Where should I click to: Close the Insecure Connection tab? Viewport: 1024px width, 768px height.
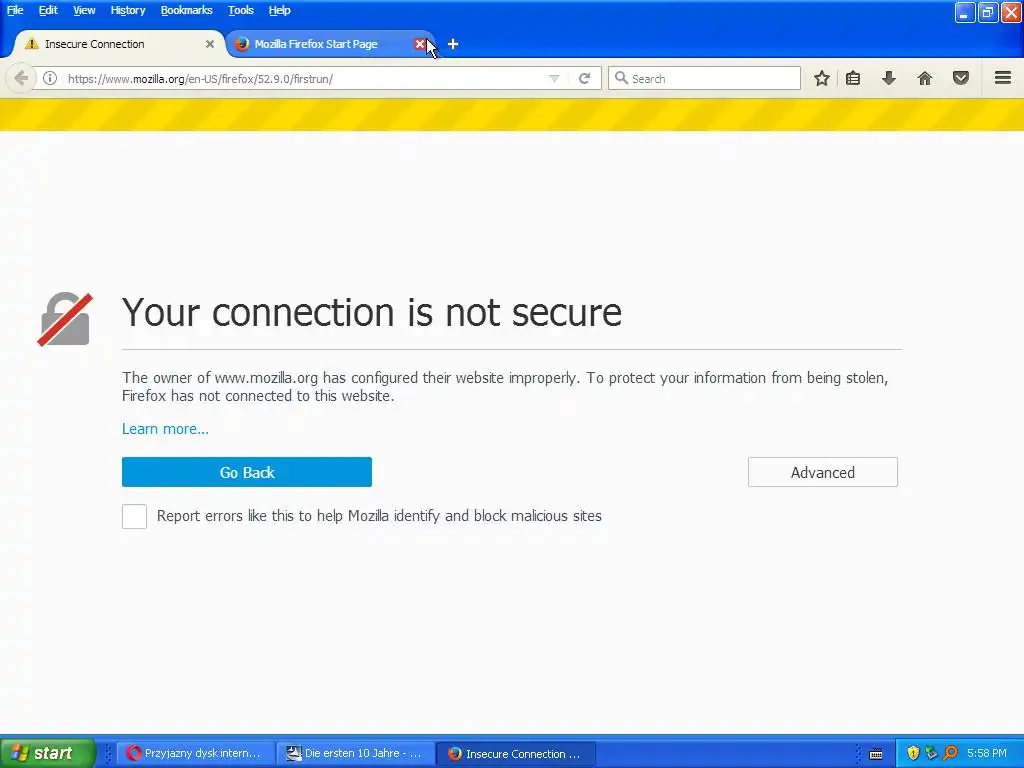coord(210,44)
